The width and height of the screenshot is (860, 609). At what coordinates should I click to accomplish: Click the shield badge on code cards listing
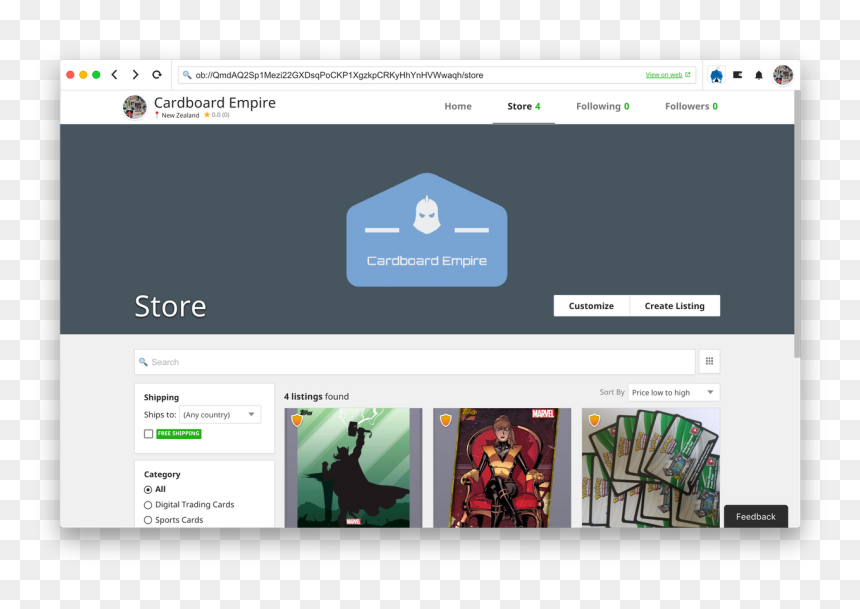coord(594,421)
